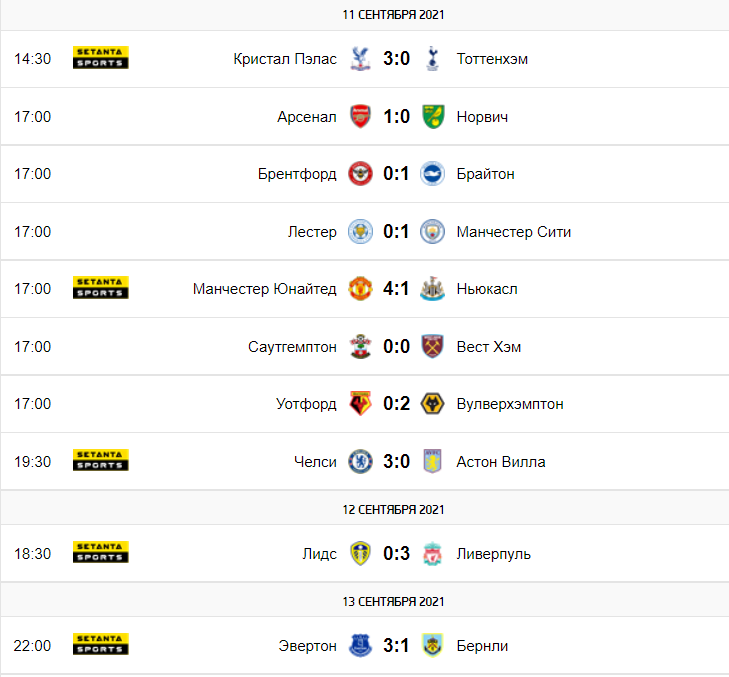Click the Everton club crest
The height and width of the screenshot is (677, 729).
[x=360, y=645]
